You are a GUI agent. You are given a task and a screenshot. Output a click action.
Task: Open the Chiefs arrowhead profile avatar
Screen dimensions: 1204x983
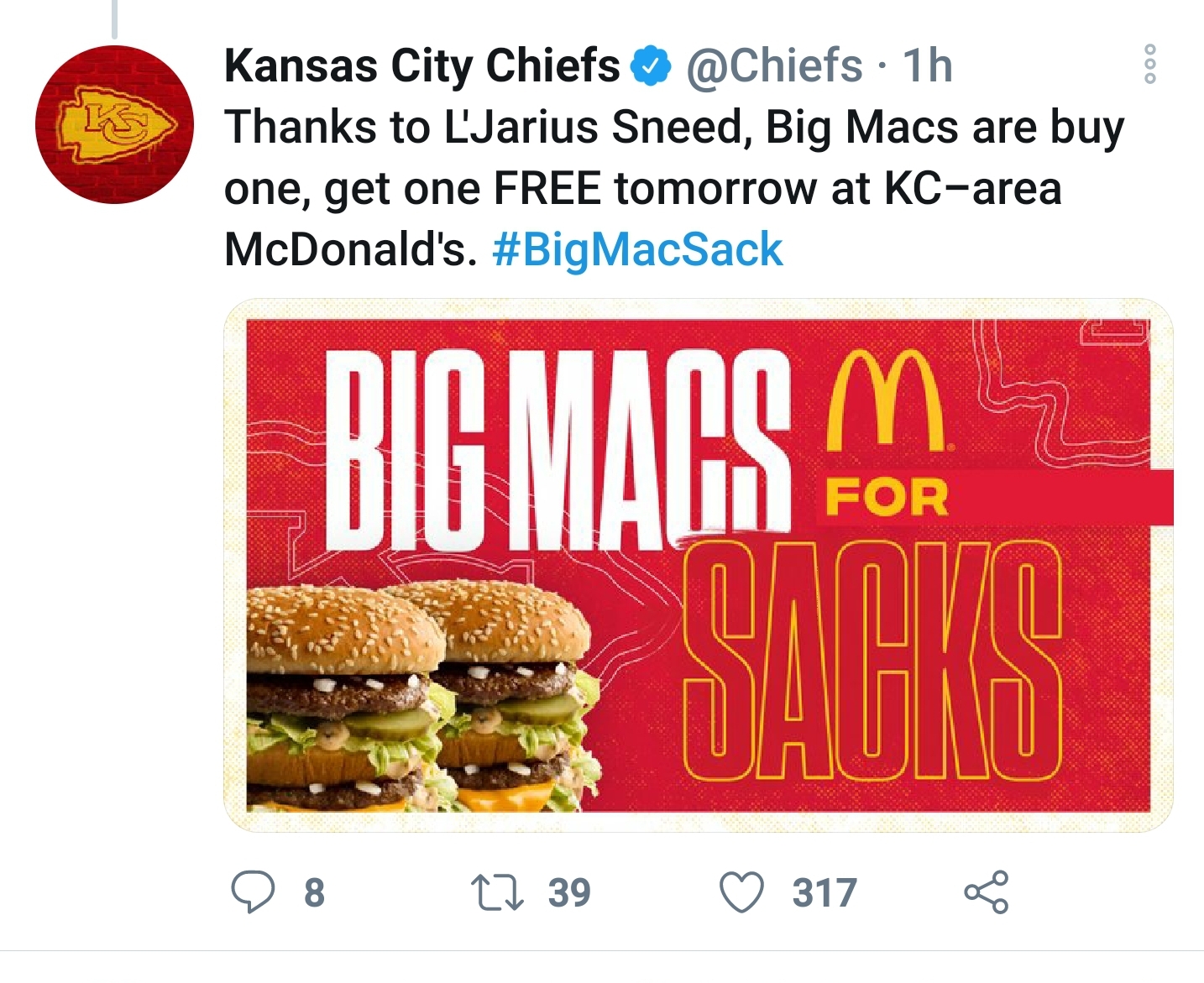115,124
